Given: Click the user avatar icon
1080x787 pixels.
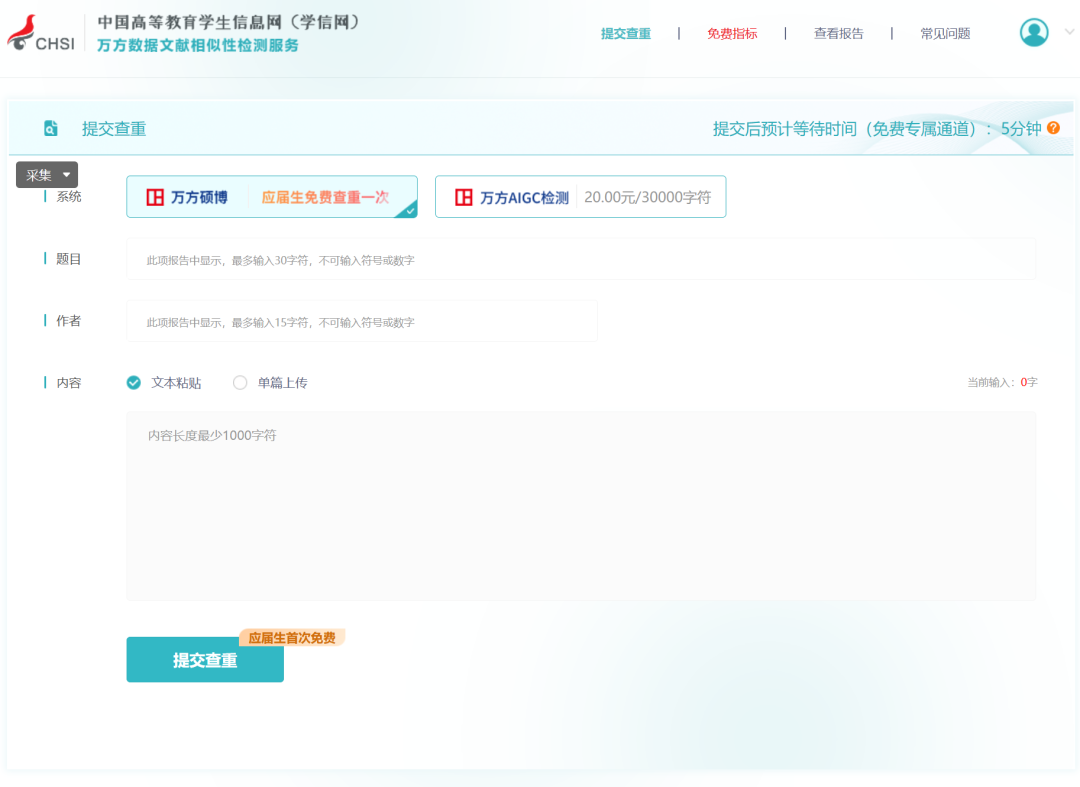Looking at the screenshot, I should point(1034,33).
